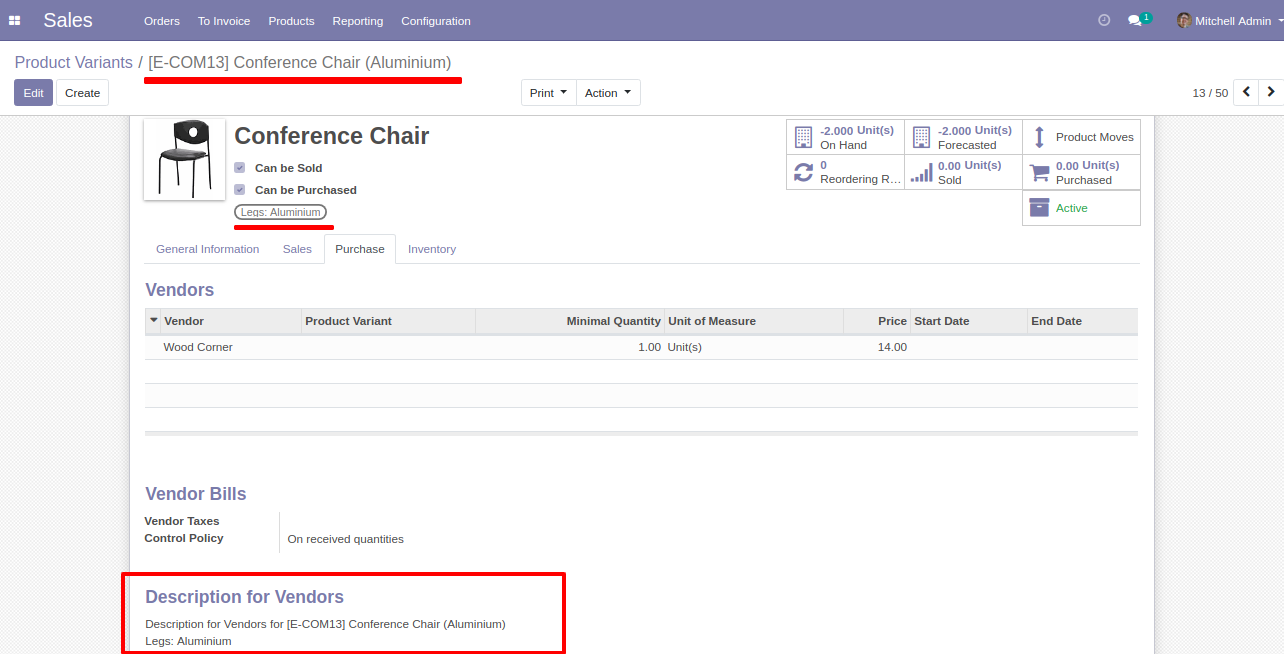Image resolution: width=1284 pixels, height=654 pixels.
Task: Select the Purchase tab
Action: 360,249
